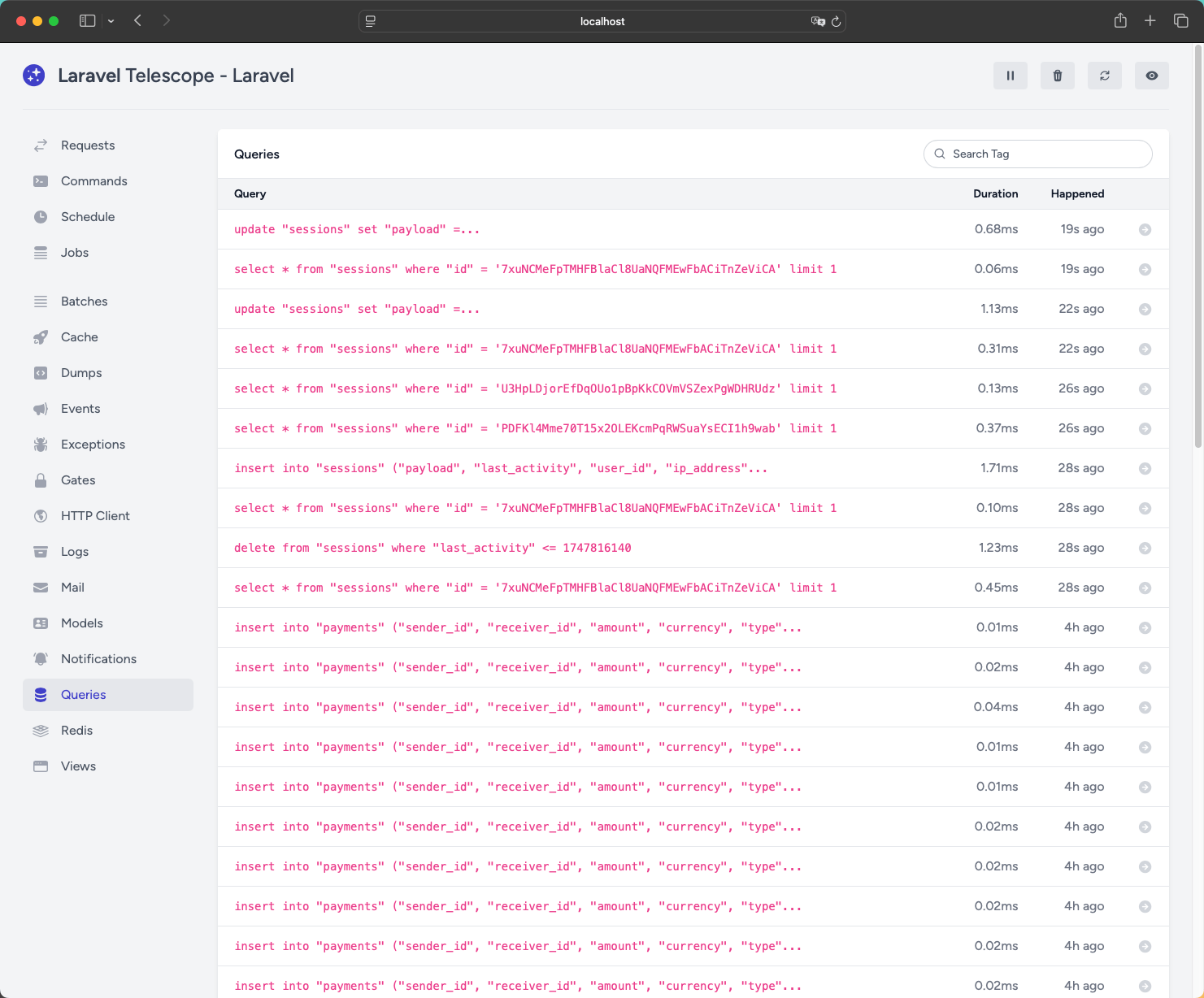This screenshot has width=1204, height=998.
Task: Click the 1.71ms duration value
Action: coord(999,469)
